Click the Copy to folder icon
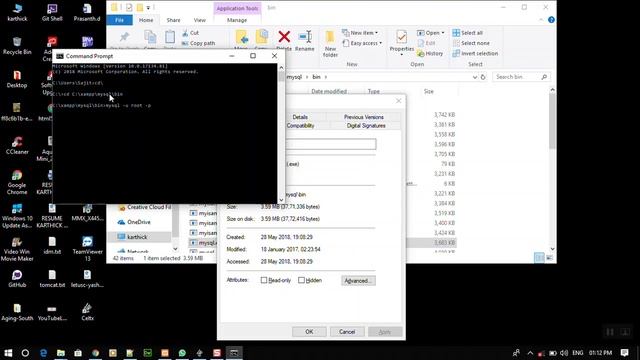The image size is (640, 360). 261,38
